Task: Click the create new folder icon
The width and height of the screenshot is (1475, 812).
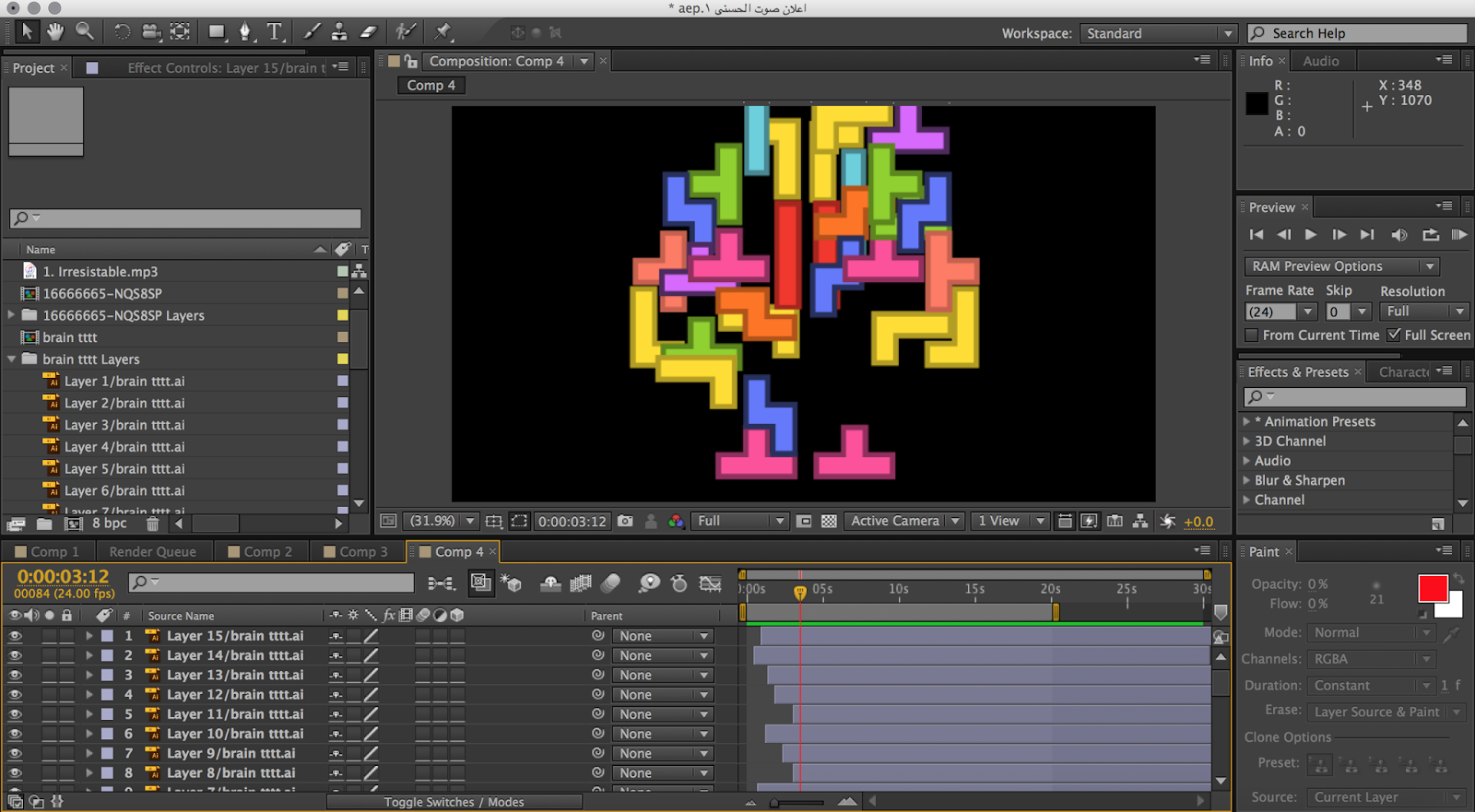Action: point(44,524)
